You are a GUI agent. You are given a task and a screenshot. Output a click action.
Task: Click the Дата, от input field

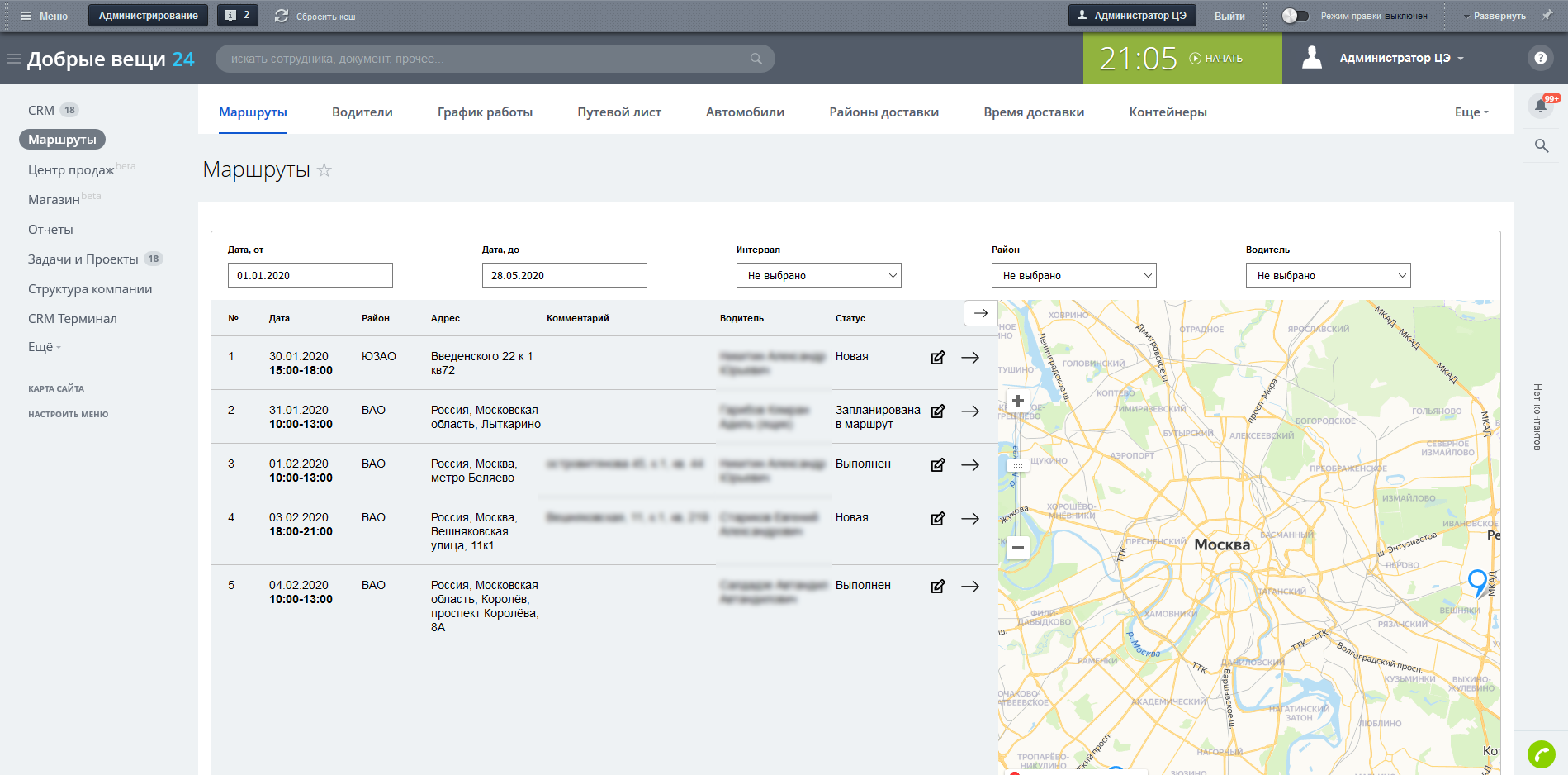click(x=310, y=275)
